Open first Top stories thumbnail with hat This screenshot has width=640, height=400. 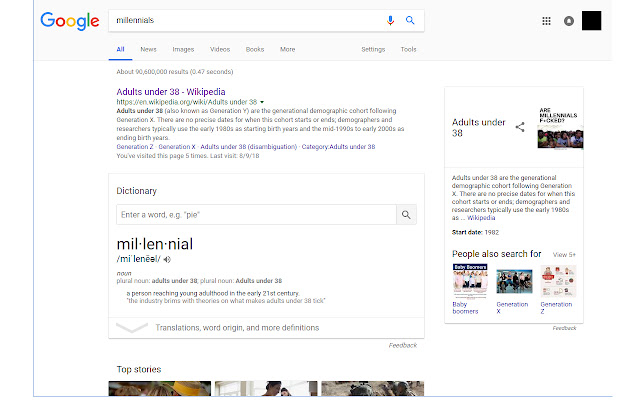(x=160, y=388)
